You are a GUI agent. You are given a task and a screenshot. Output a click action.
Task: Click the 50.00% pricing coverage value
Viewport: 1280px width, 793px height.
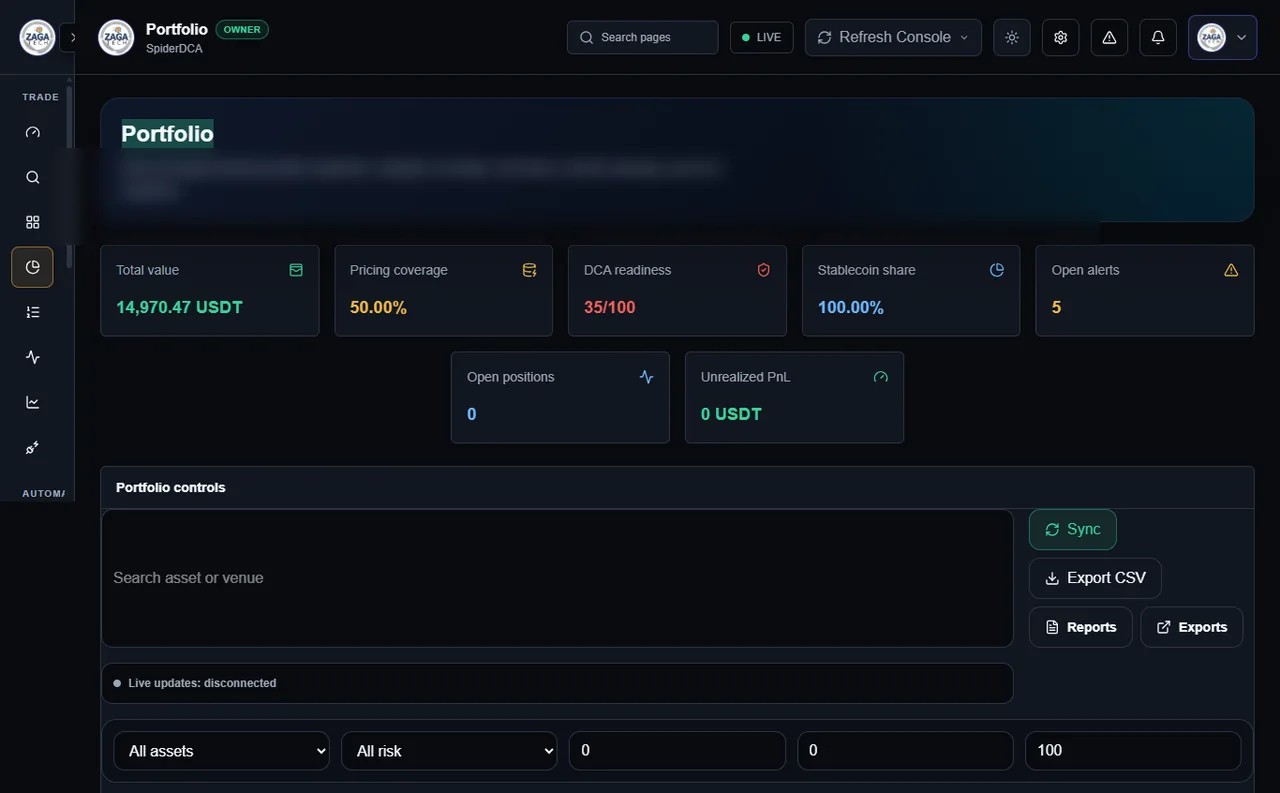coord(378,307)
